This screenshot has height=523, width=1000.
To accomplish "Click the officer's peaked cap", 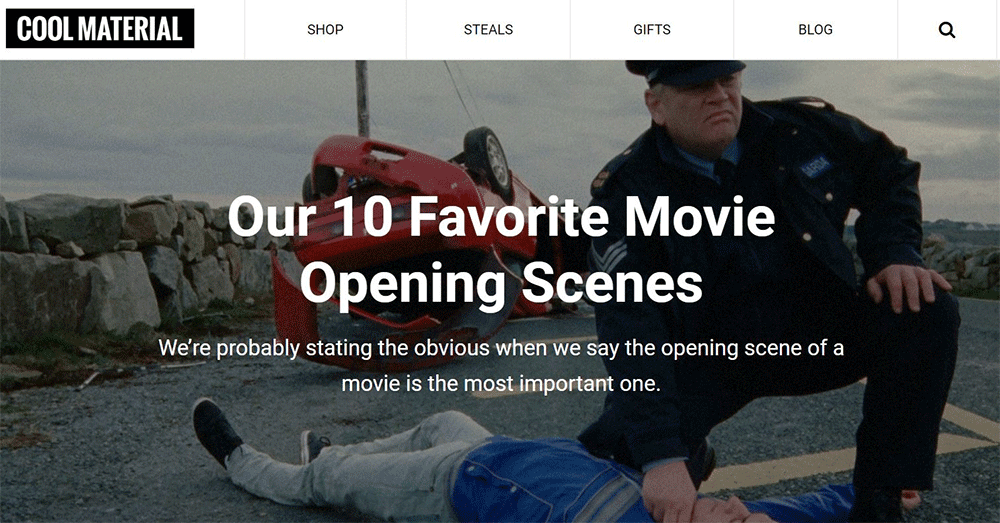I will click(686, 73).
